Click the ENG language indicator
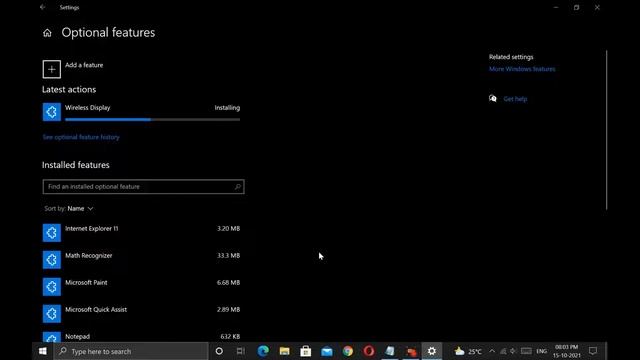Image resolution: width=640 pixels, height=360 pixels. [542, 351]
